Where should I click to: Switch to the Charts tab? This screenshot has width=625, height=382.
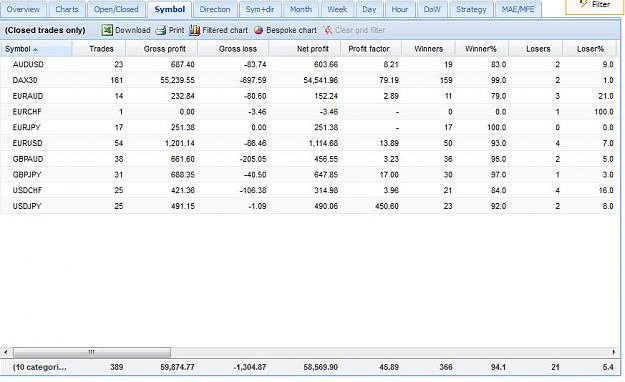[67, 9]
